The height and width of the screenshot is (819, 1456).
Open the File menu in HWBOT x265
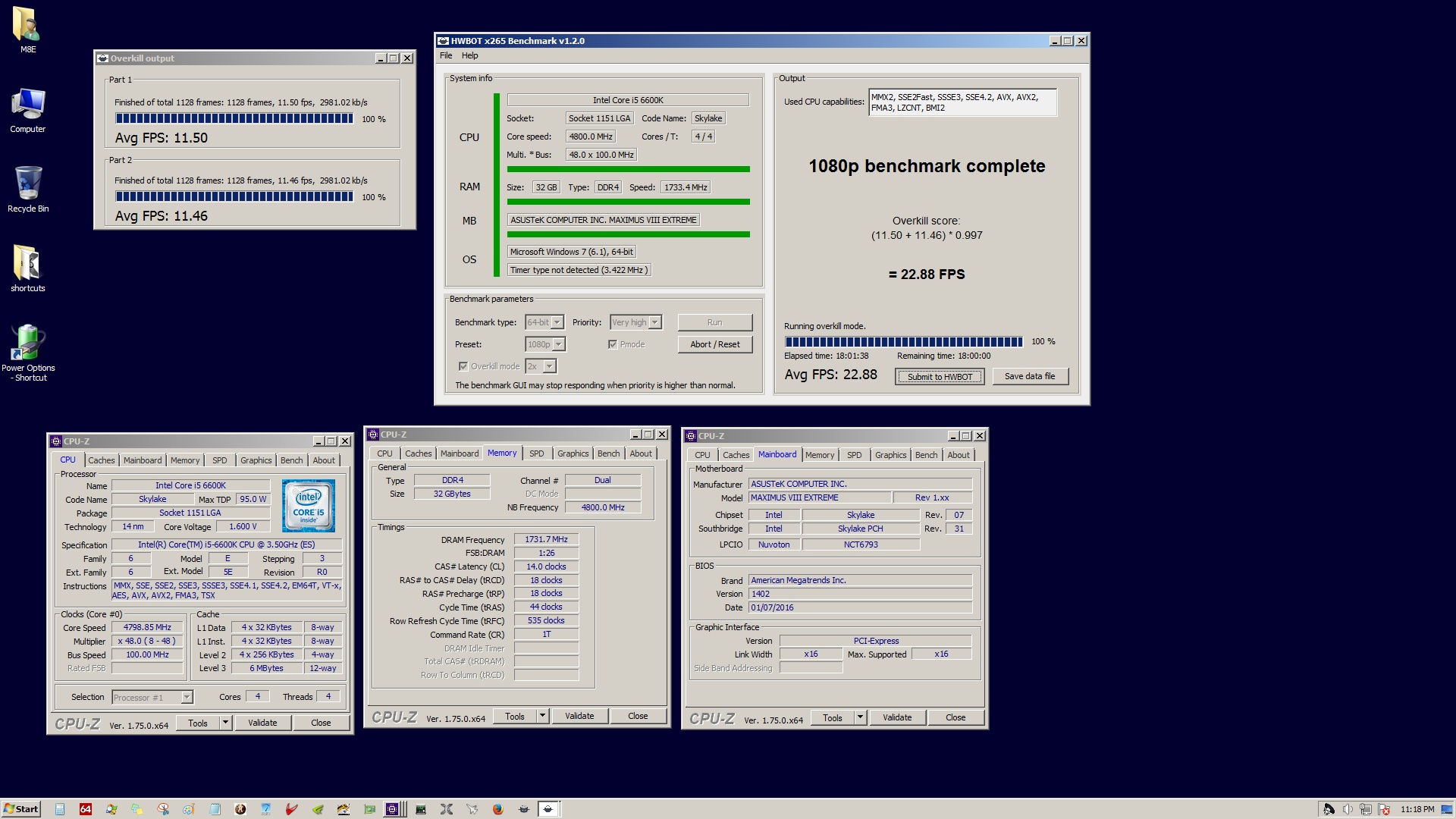446,55
